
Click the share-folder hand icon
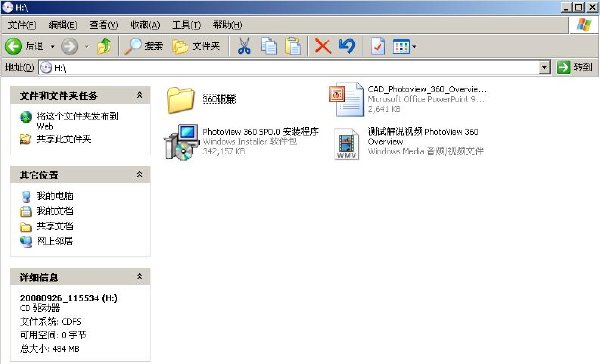click(x=26, y=139)
